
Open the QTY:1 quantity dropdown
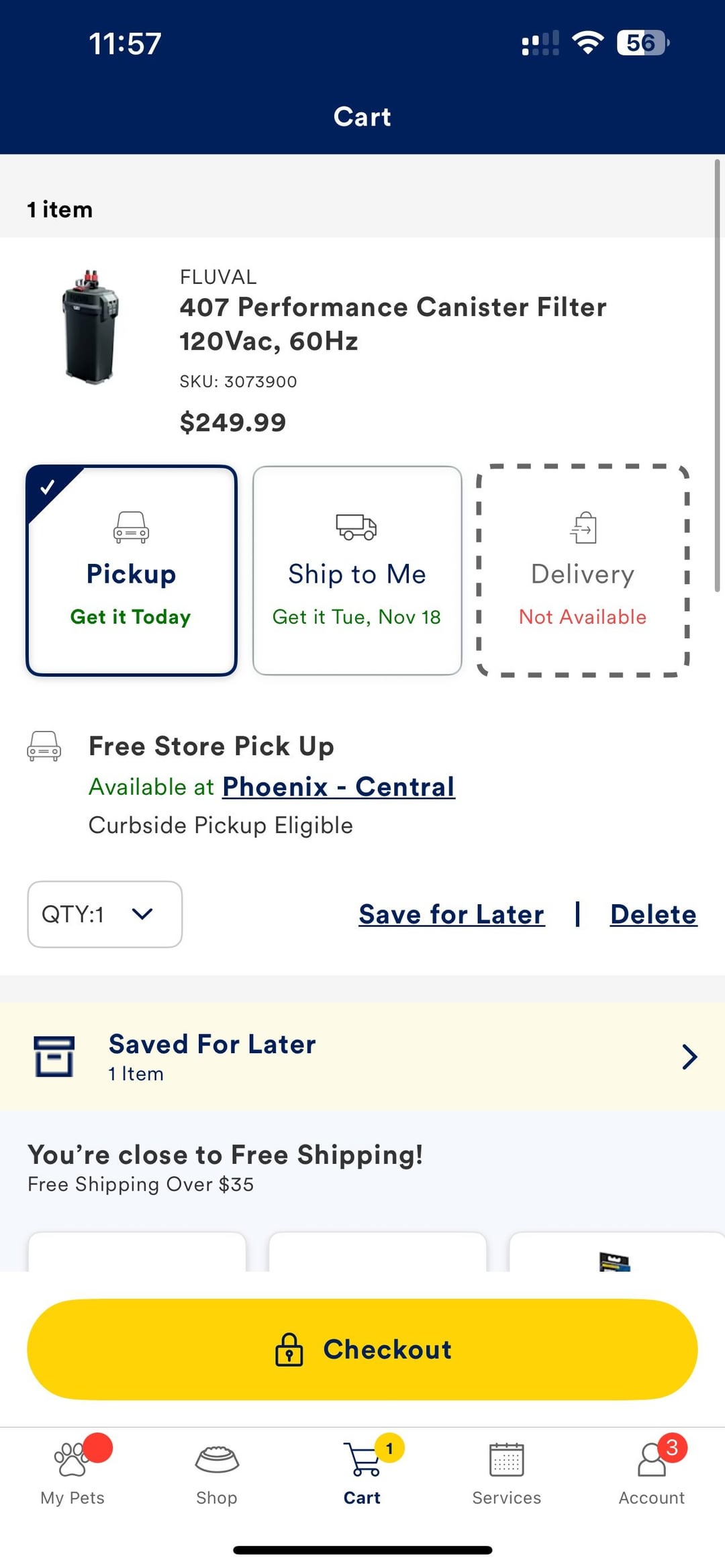click(x=105, y=914)
